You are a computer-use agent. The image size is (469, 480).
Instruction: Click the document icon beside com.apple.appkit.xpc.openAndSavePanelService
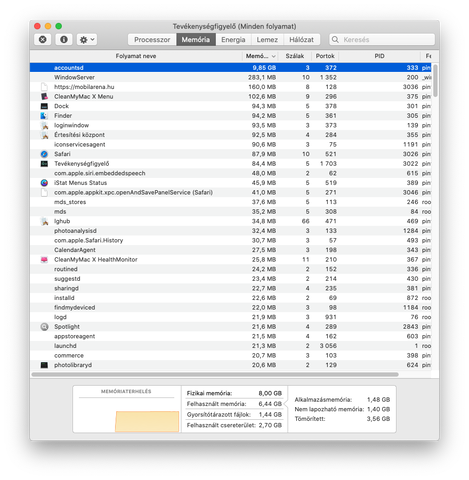click(44, 193)
